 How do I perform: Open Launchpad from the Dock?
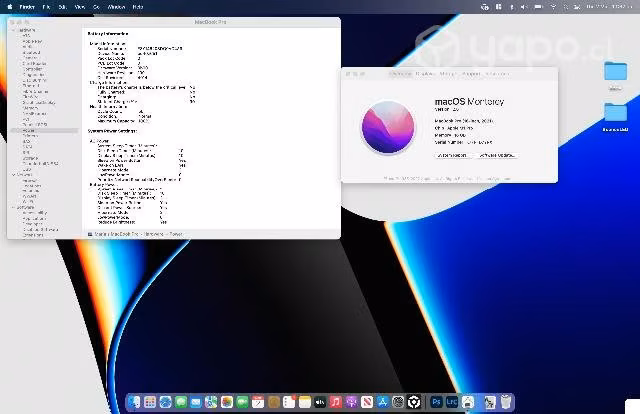tap(150, 402)
